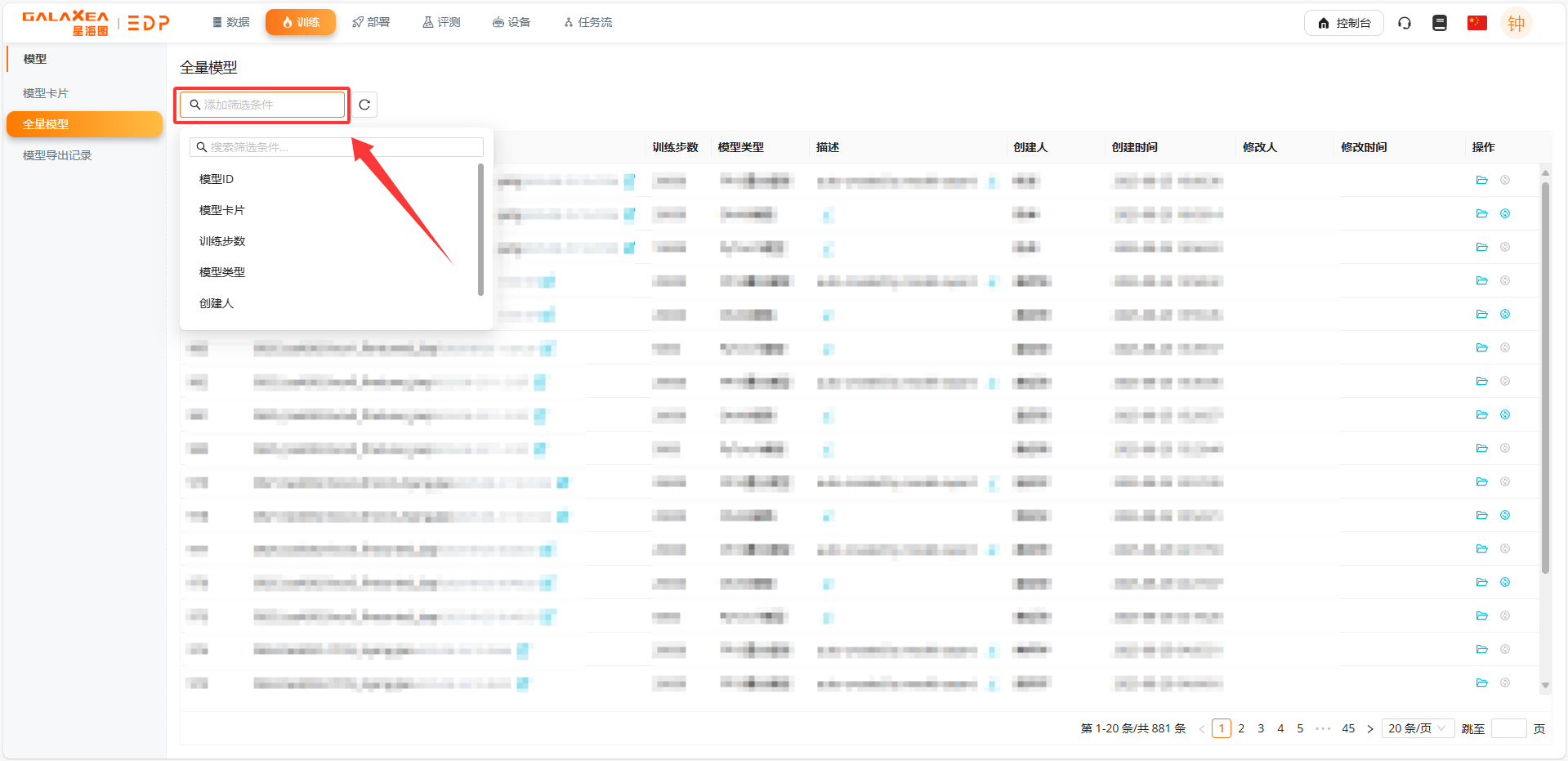
Task: Click the table's vertical scrollbar
Action: click(1544, 376)
